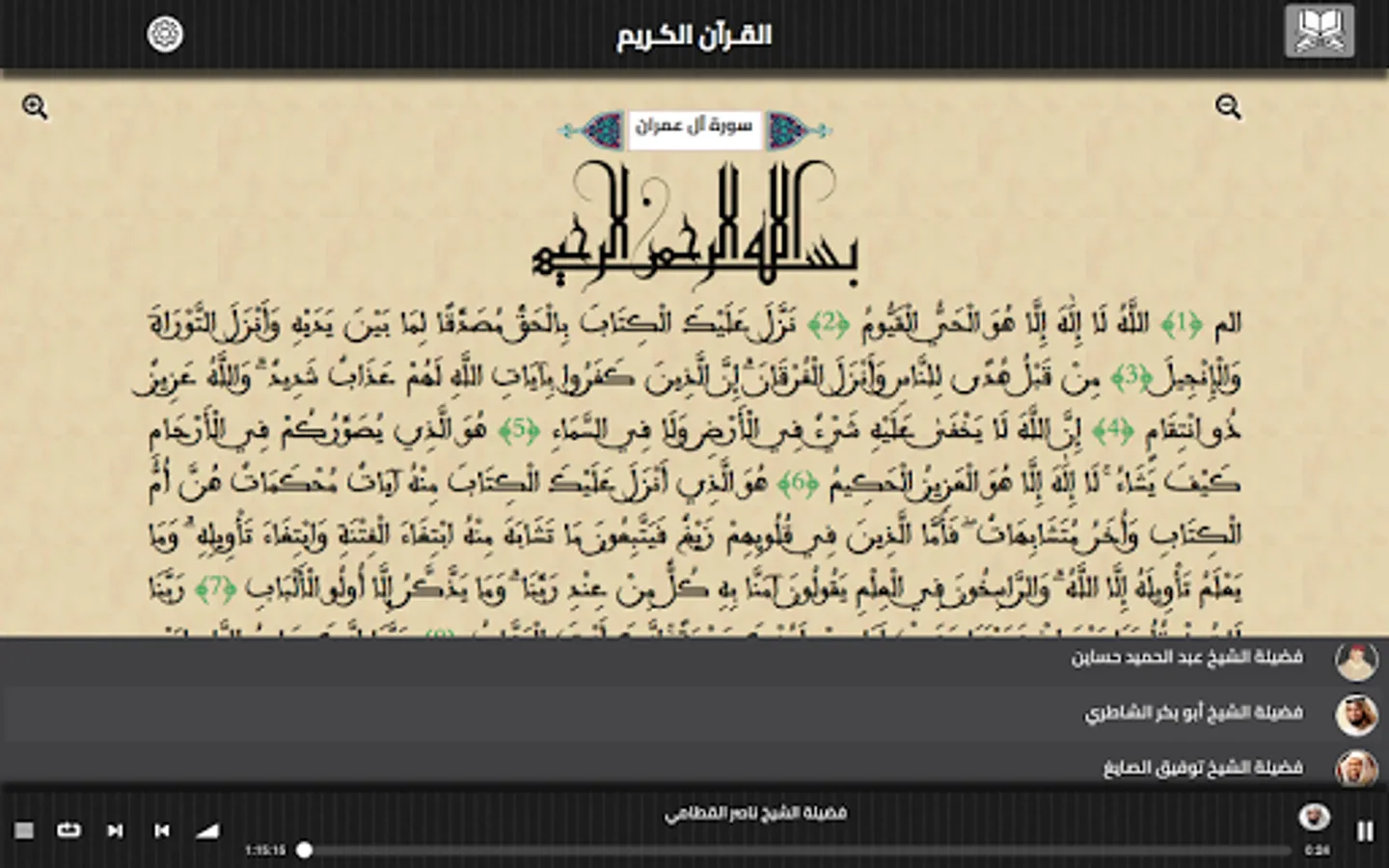Select verse marker 5
This screenshot has width=1389, height=868.
pyautogui.click(x=519, y=429)
